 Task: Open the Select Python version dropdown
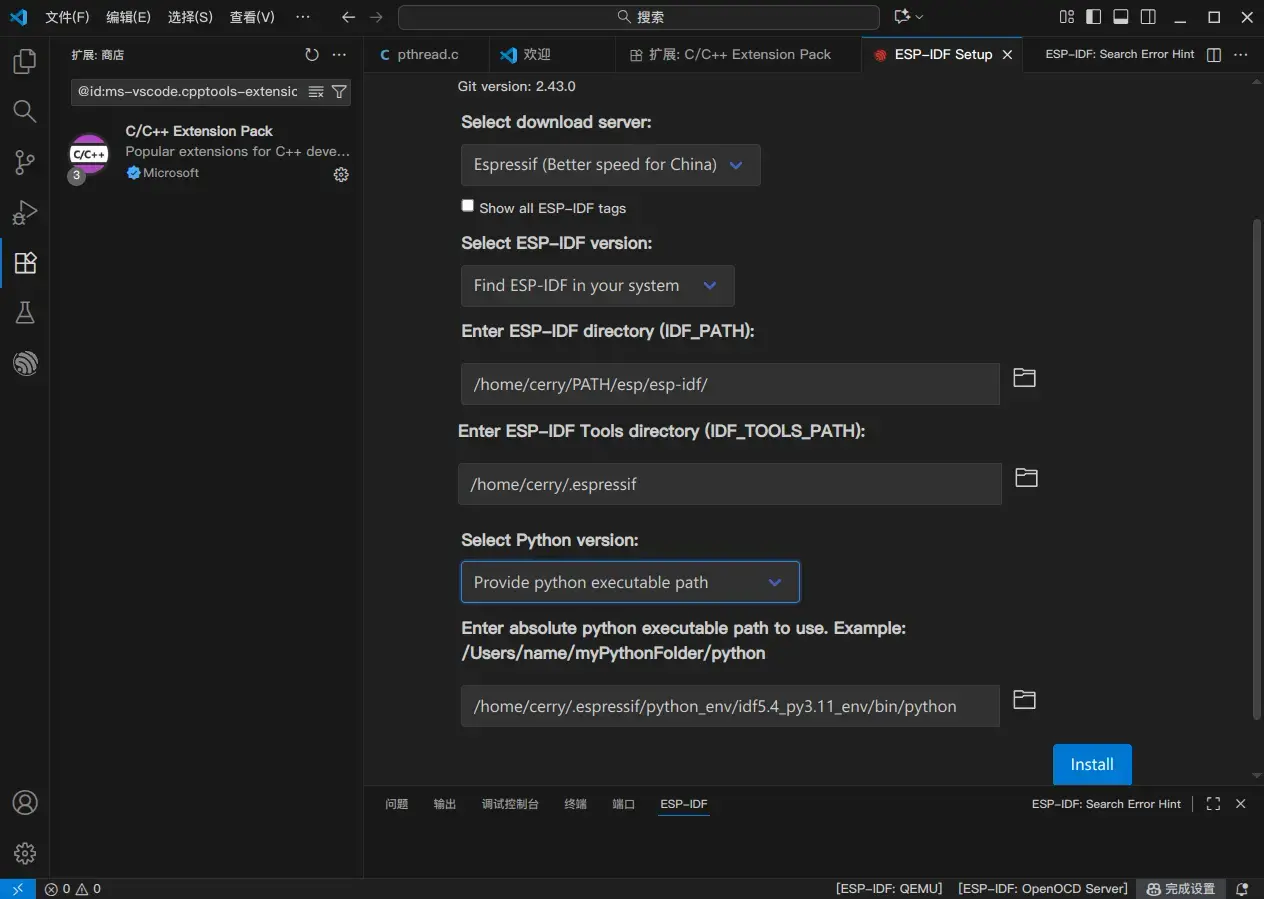630,582
